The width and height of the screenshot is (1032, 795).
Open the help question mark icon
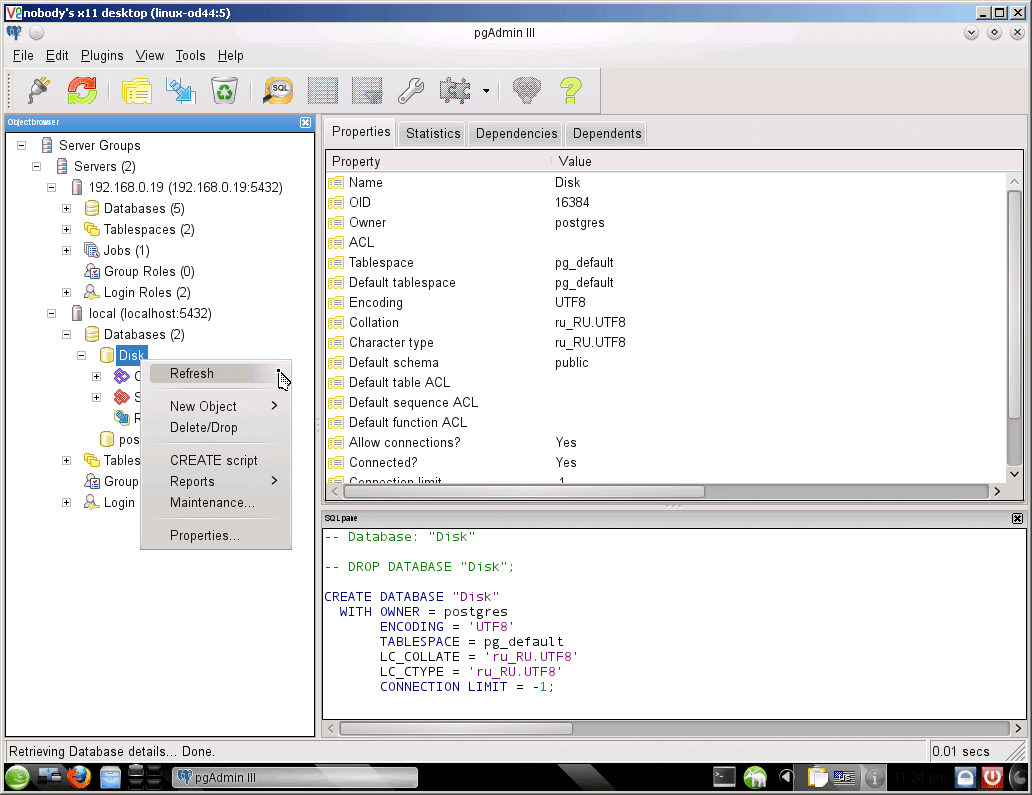[571, 91]
